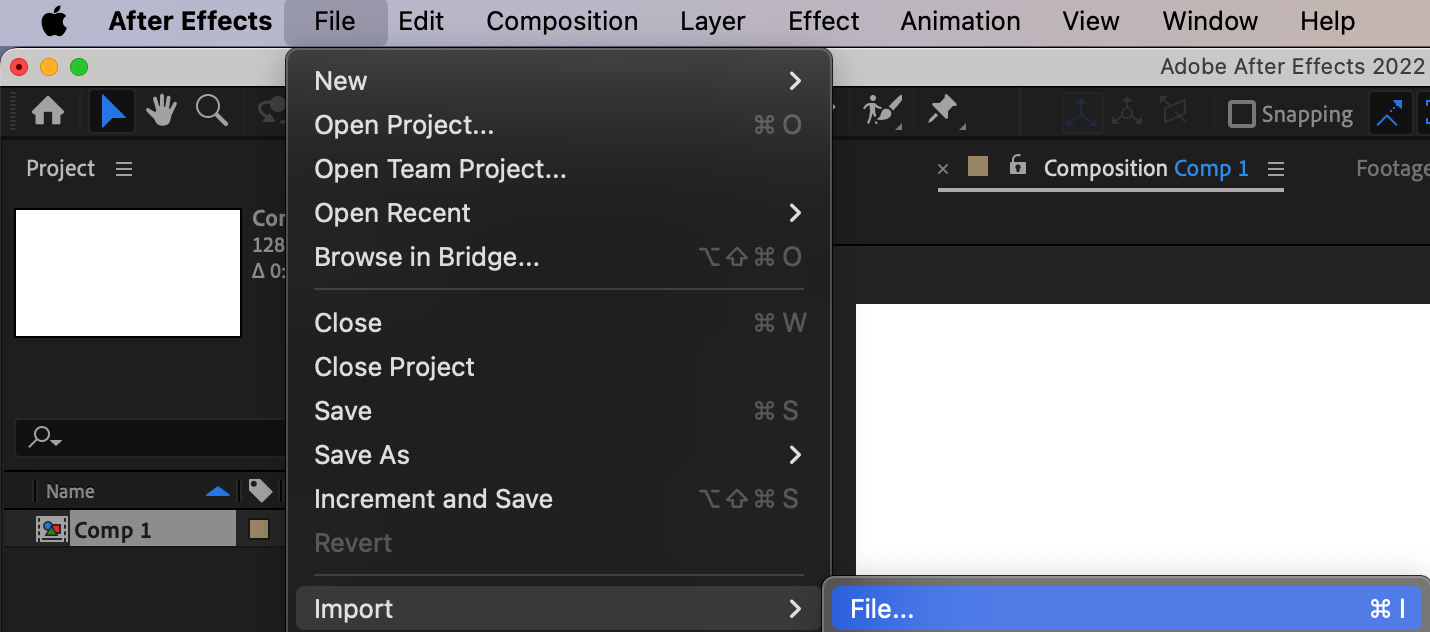1430x632 pixels.
Task: Open the Apple menu
Action: pyautogui.click(x=52, y=21)
